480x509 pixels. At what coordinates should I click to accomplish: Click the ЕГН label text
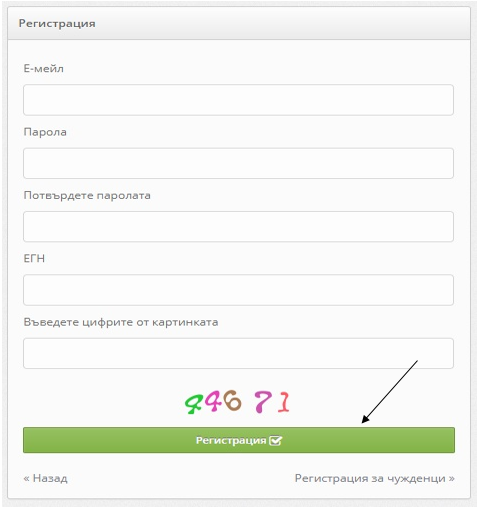[34, 259]
